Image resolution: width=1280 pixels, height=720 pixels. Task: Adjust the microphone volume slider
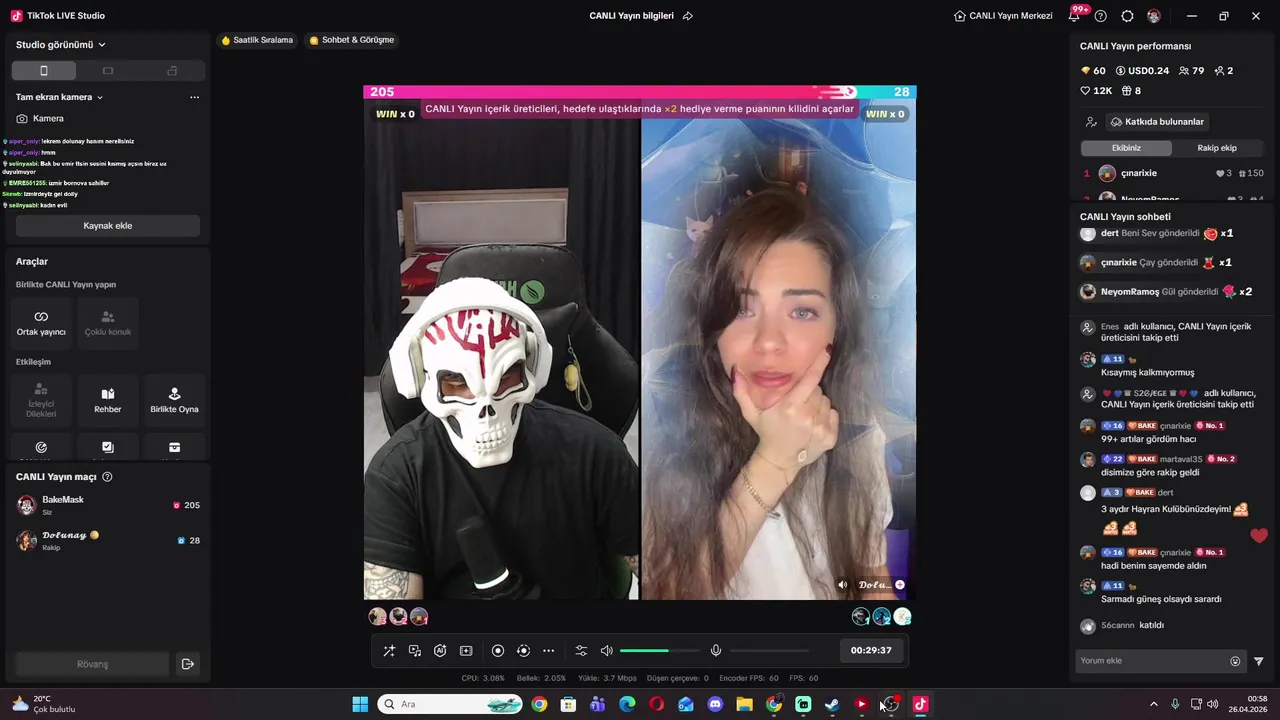click(x=770, y=651)
